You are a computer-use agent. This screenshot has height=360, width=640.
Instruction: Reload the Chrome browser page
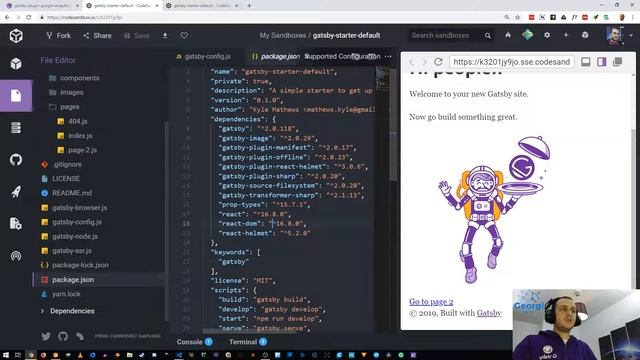pos(29,17)
